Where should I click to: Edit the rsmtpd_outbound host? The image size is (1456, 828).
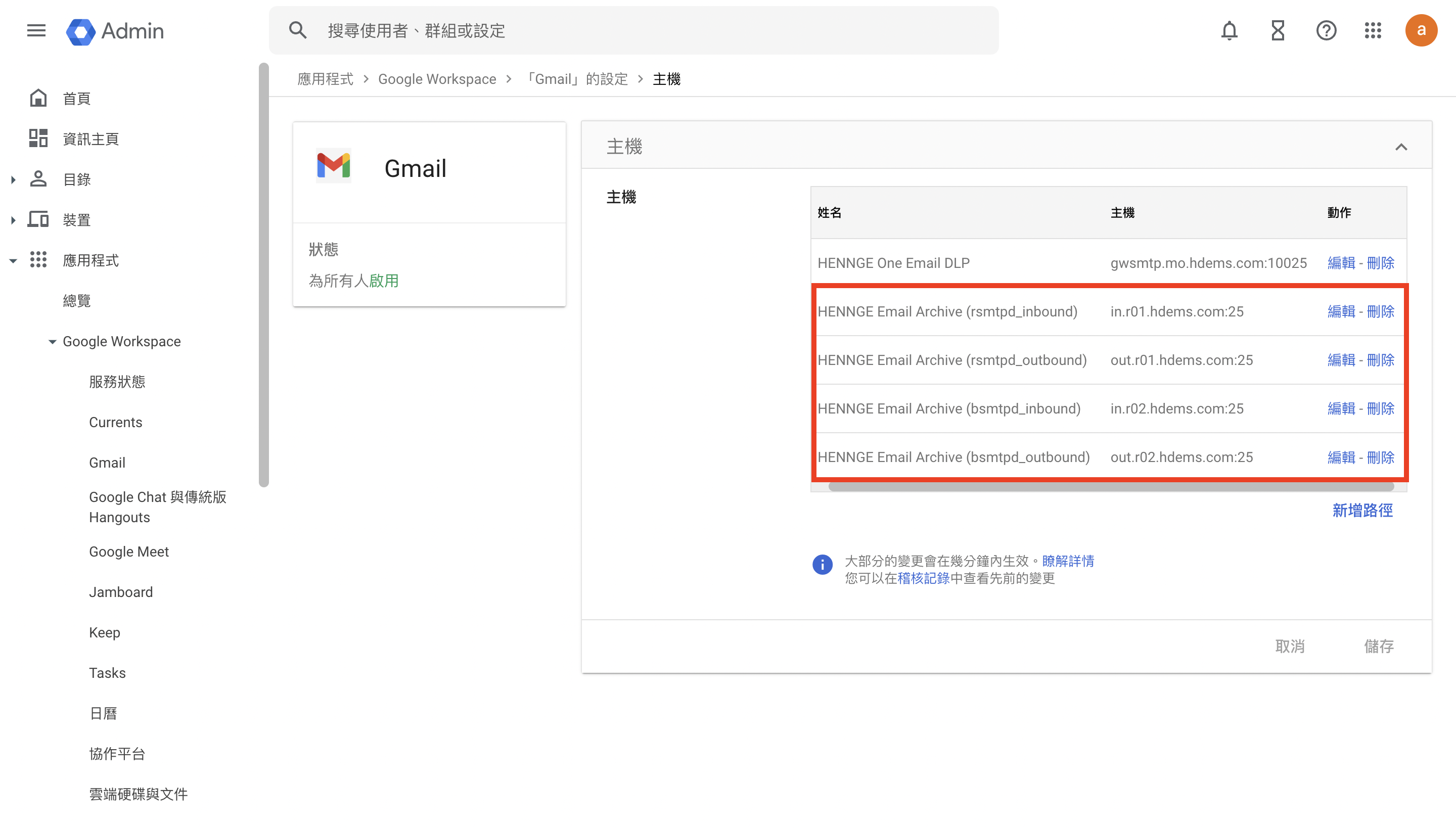pyautogui.click(x=1341, y=360)
